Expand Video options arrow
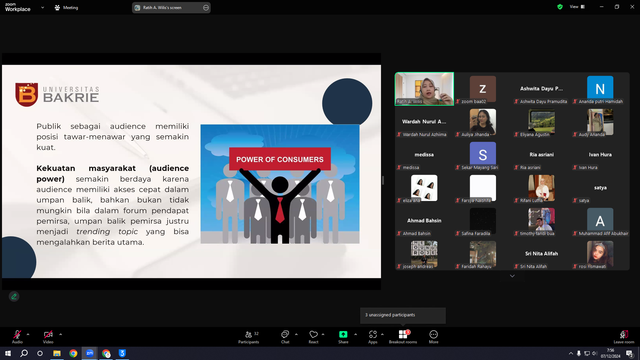This screenshot has height=360, width=640. pos(60,334)
